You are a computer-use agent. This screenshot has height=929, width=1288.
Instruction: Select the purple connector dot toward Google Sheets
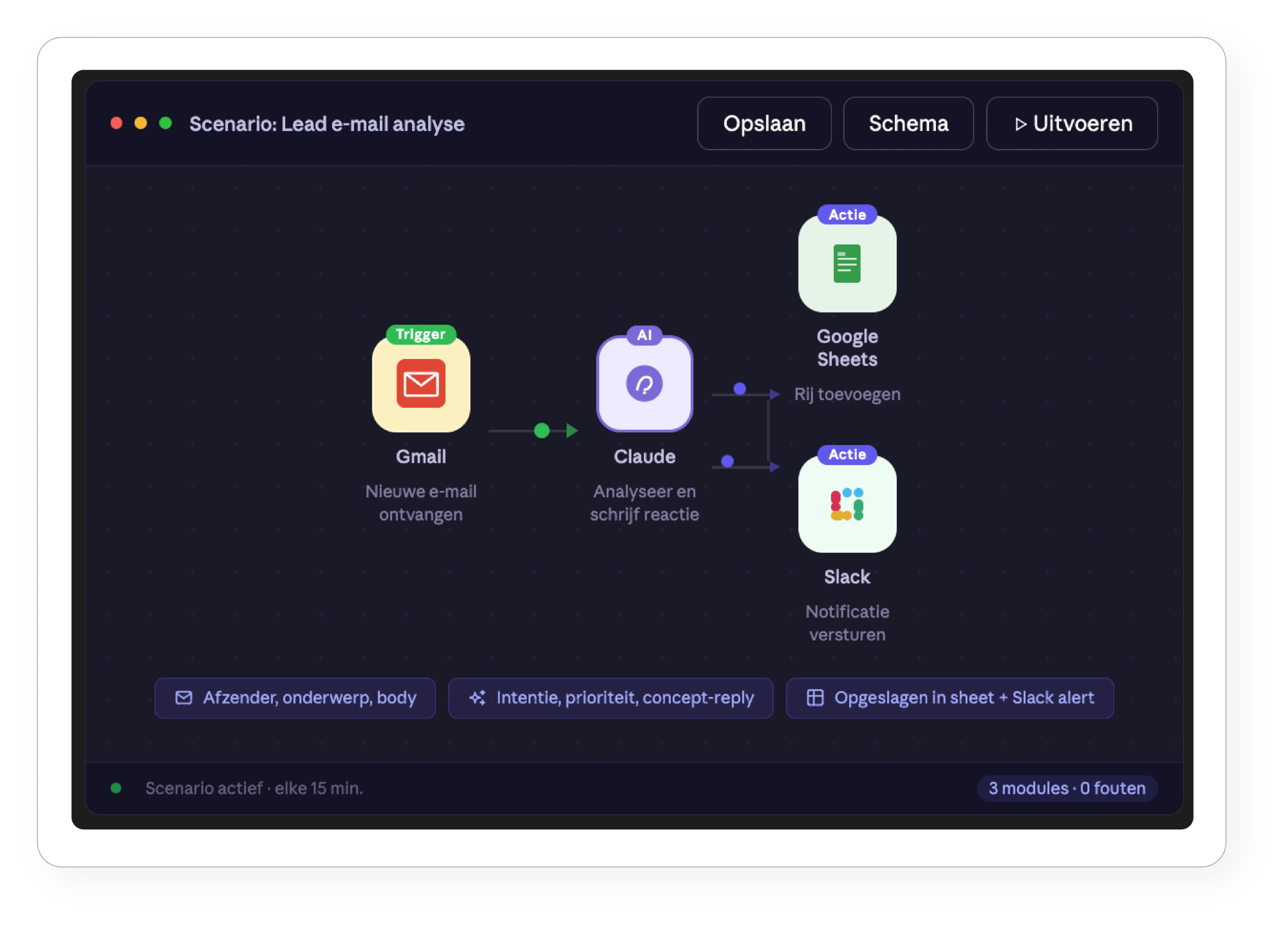[x=740, y=389]
